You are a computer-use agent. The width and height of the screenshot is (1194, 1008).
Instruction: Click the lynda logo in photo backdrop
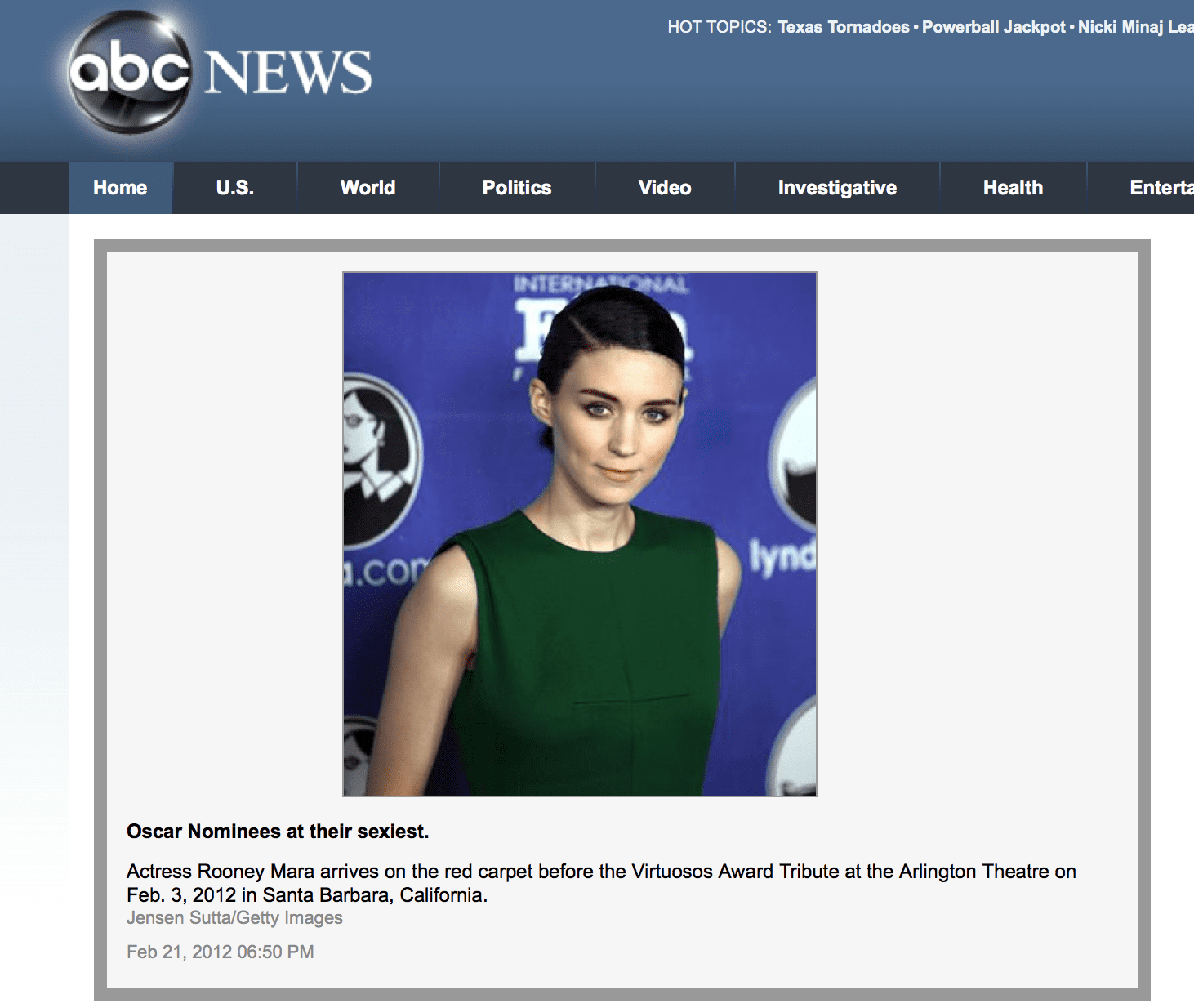coord(784,558)
